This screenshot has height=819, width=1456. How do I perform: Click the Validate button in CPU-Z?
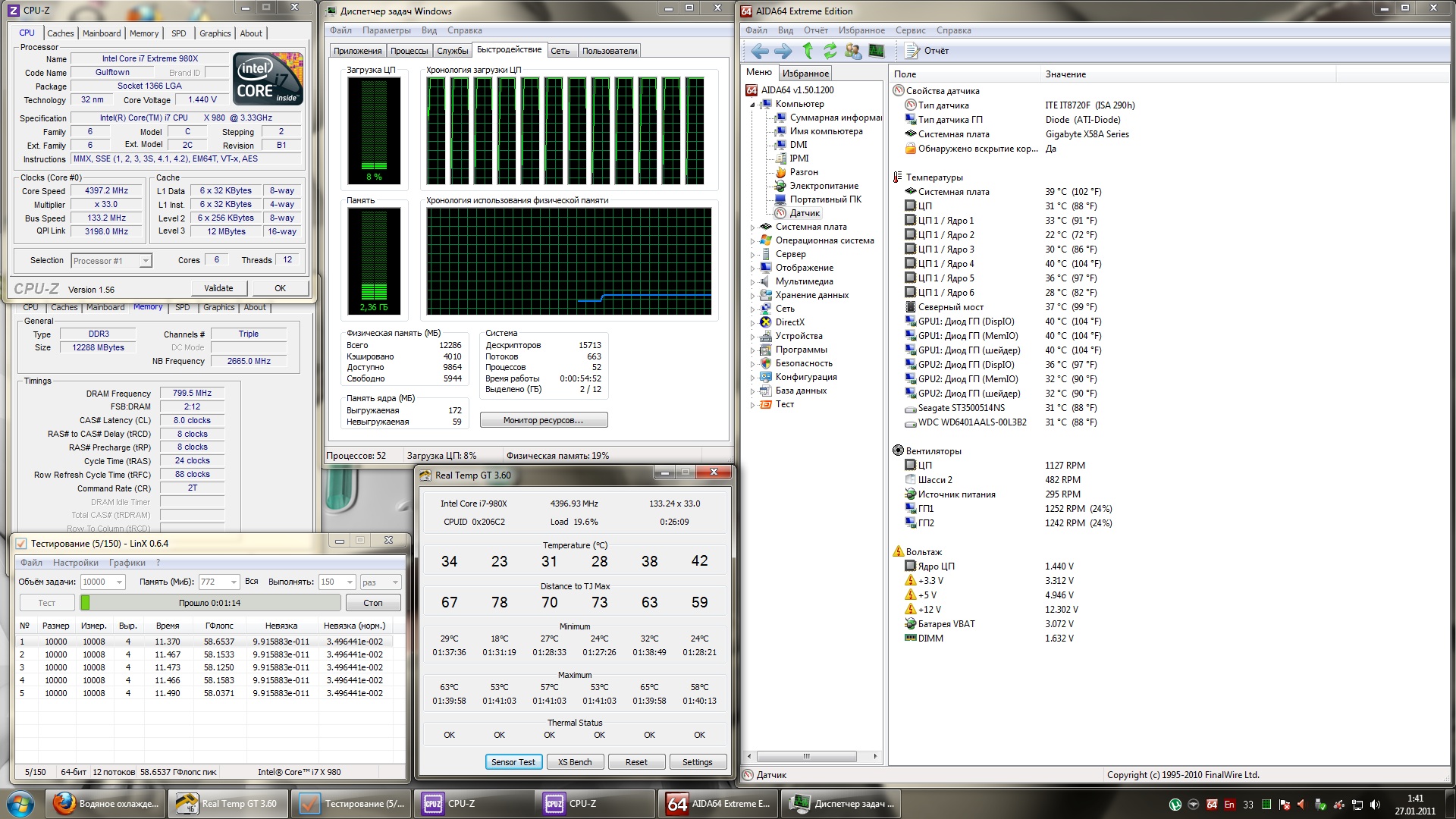218,288
